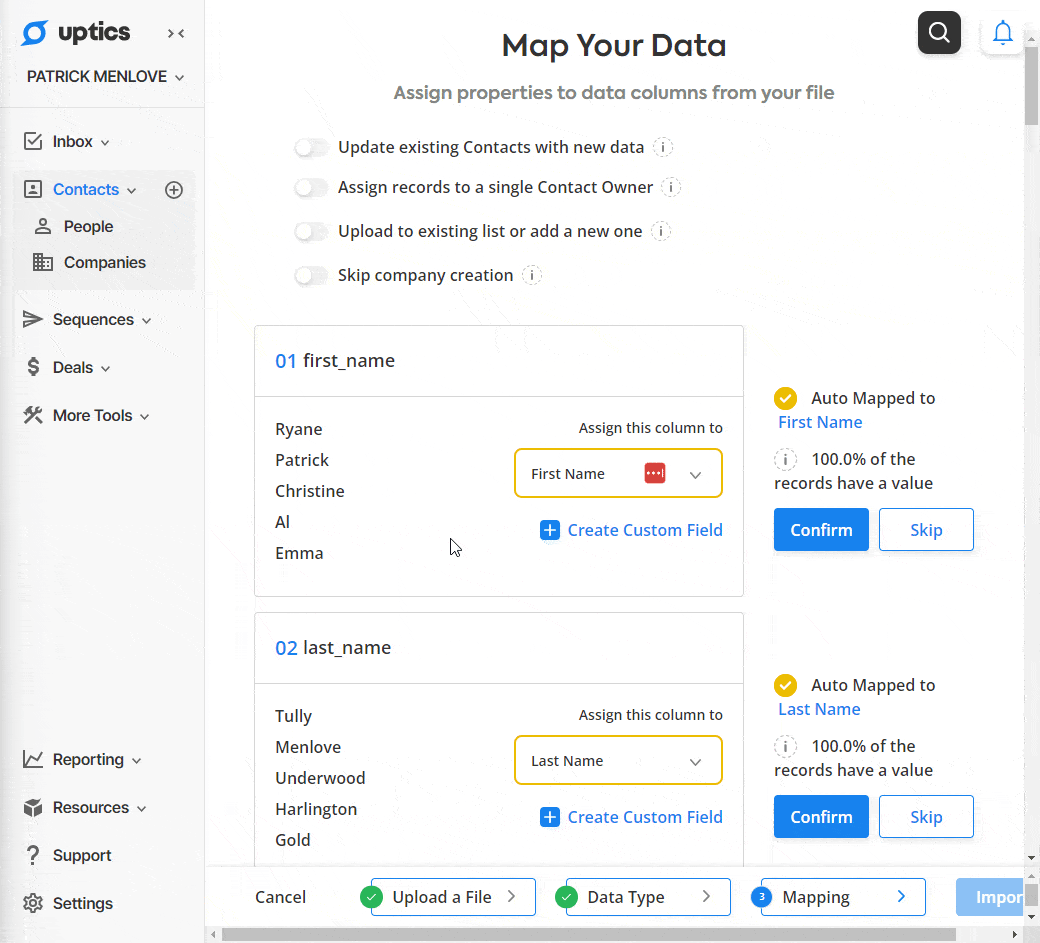This screenshot has width=1040, height=943.
Task: Open the search button
Action: 939,32
